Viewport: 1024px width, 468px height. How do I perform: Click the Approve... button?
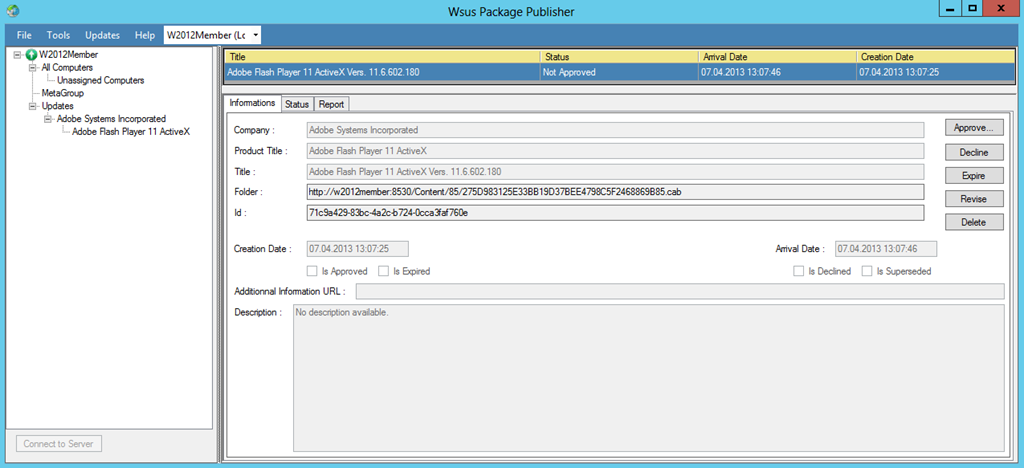tap(974, 129)
